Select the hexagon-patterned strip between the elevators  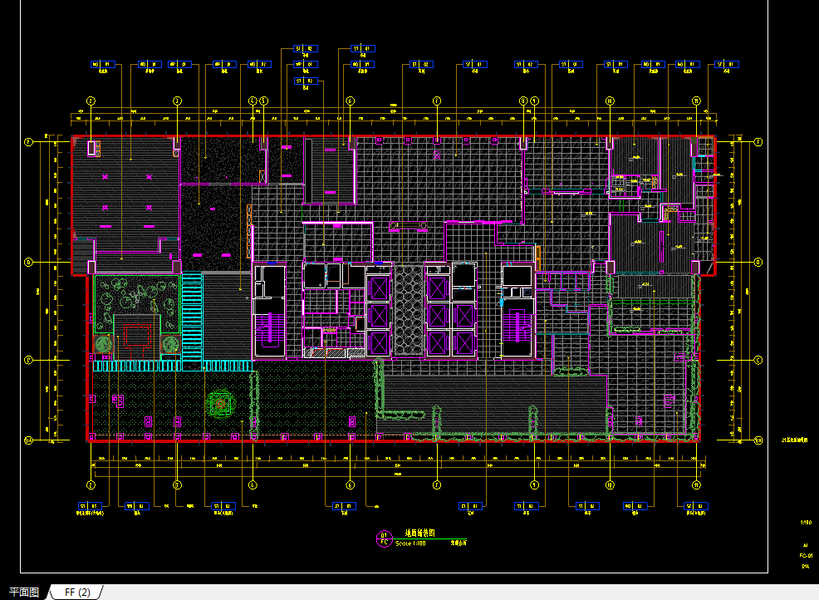pos(408,309)
